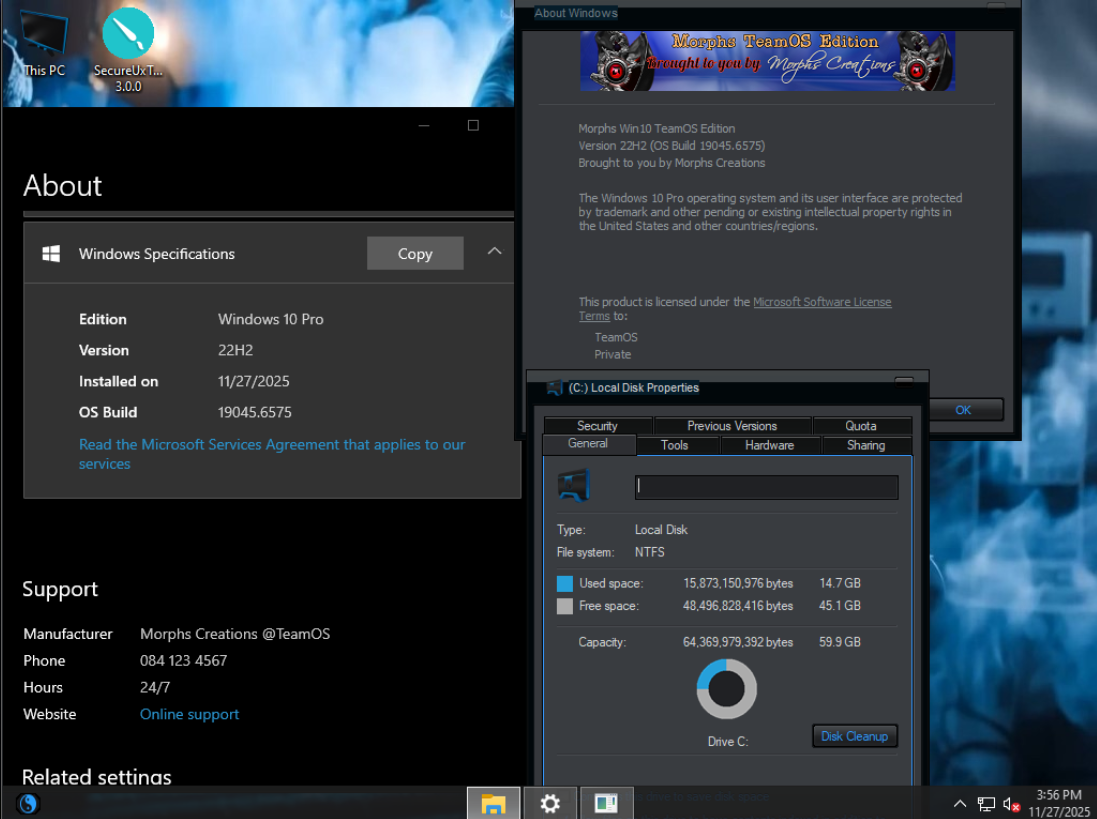Copy the Windows Specifications
This screenshot has height=819, width=1097.
(415, 253)
